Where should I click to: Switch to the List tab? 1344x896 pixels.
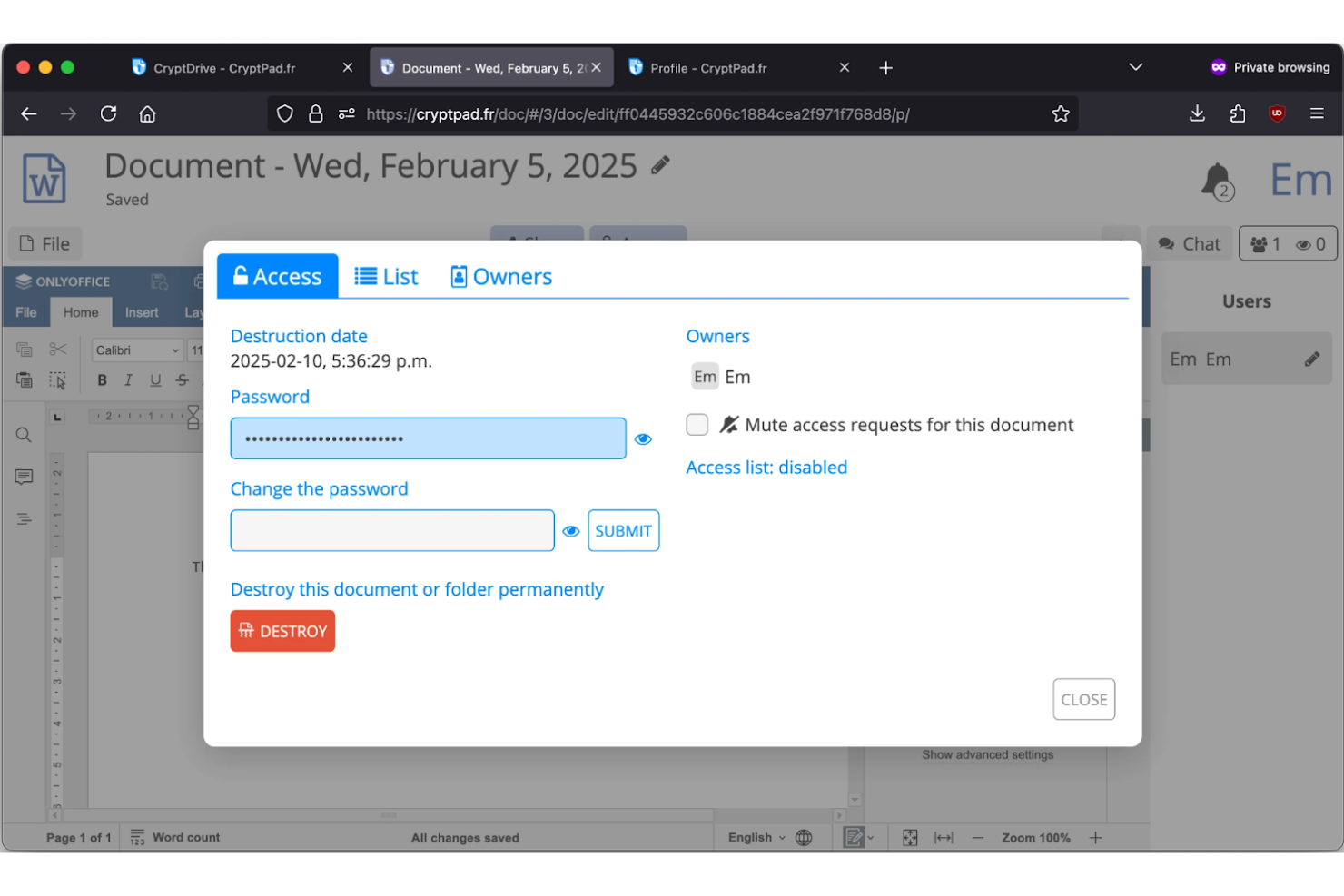click(386, 277)
